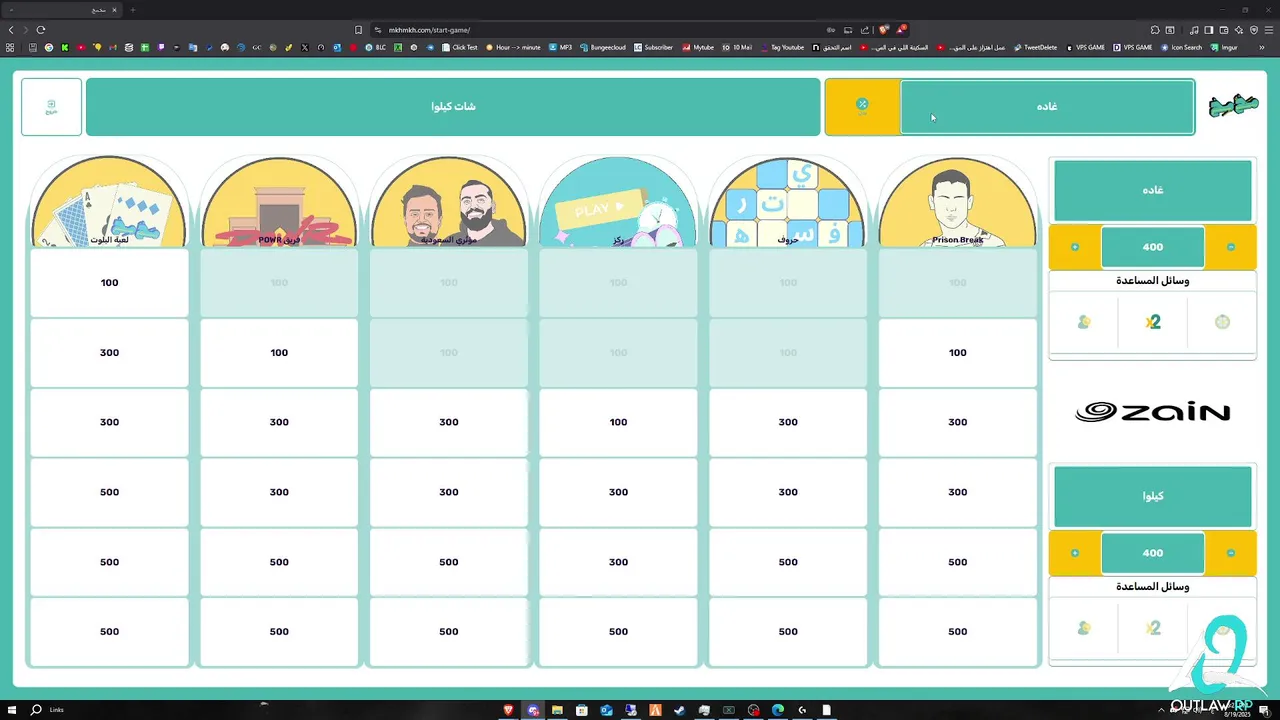This screenshot has height=720, width=1280.
Task: Use غاده's call-a-friend helper icon
Action: click(x=1084, y=322)
